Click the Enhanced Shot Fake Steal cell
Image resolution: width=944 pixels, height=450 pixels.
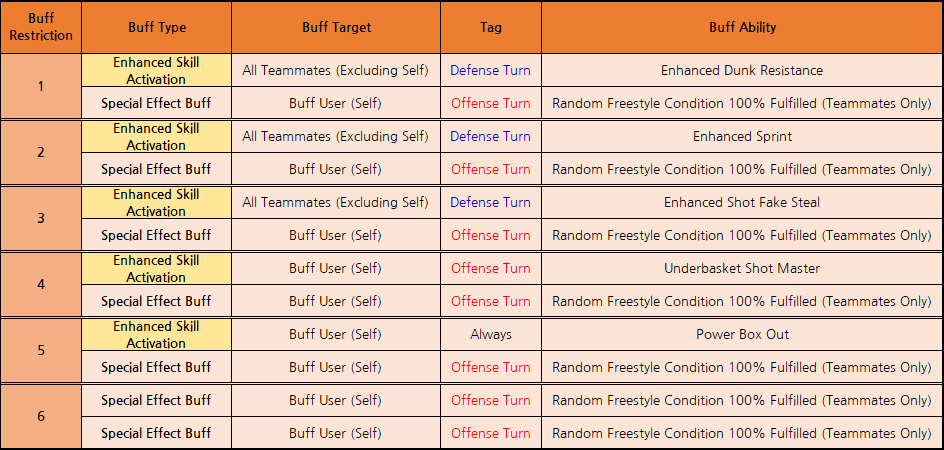coord(742,203)
